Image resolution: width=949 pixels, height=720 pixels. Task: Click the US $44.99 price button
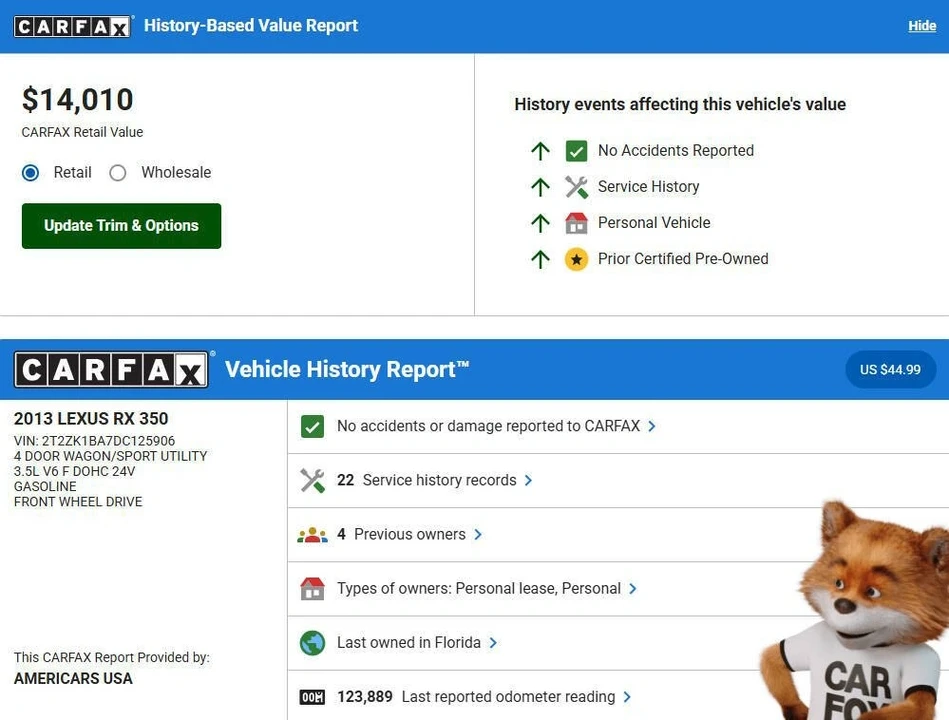(890, 370)
